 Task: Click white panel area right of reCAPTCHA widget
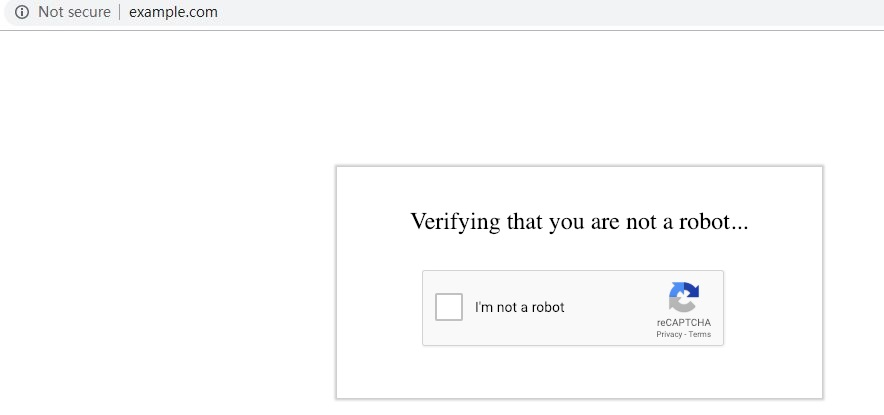click(x=773, y=307)
